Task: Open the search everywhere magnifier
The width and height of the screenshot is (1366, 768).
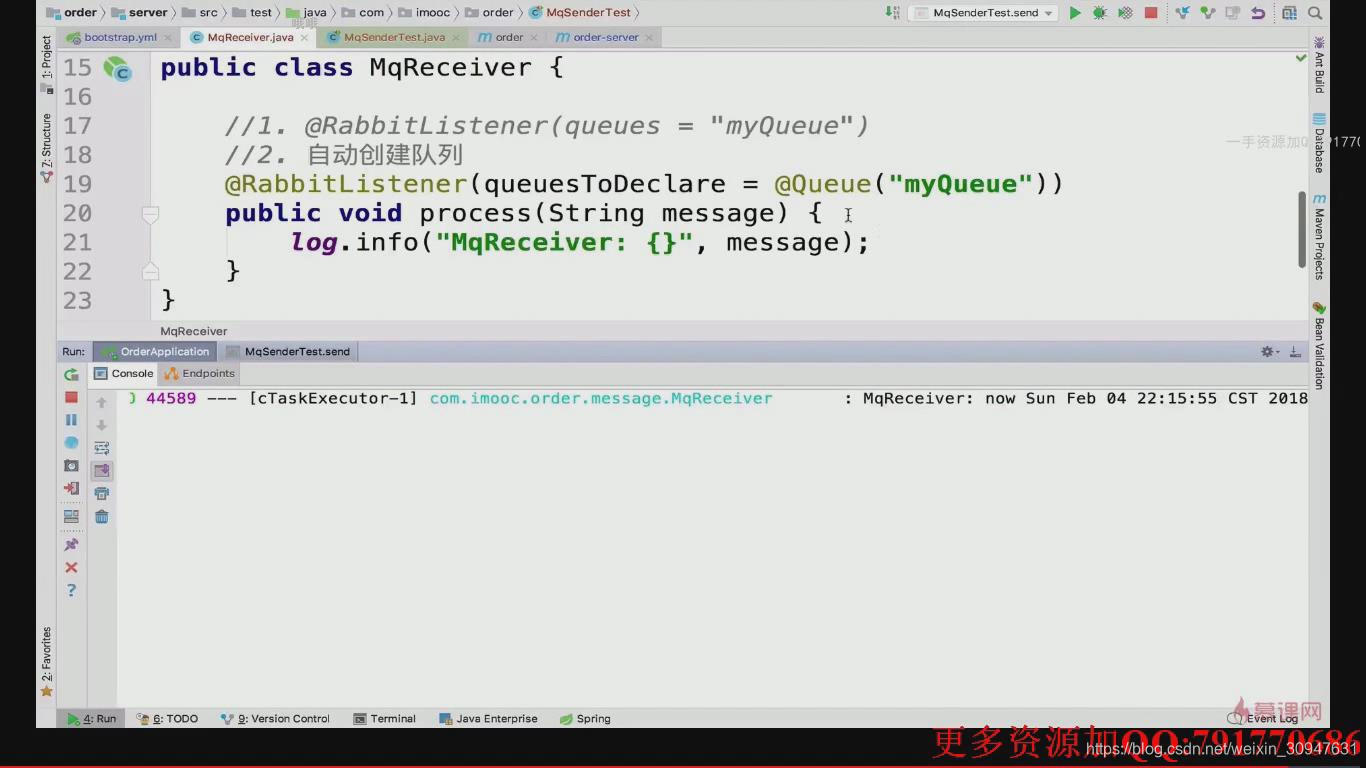Action: tap(1315, 13)
